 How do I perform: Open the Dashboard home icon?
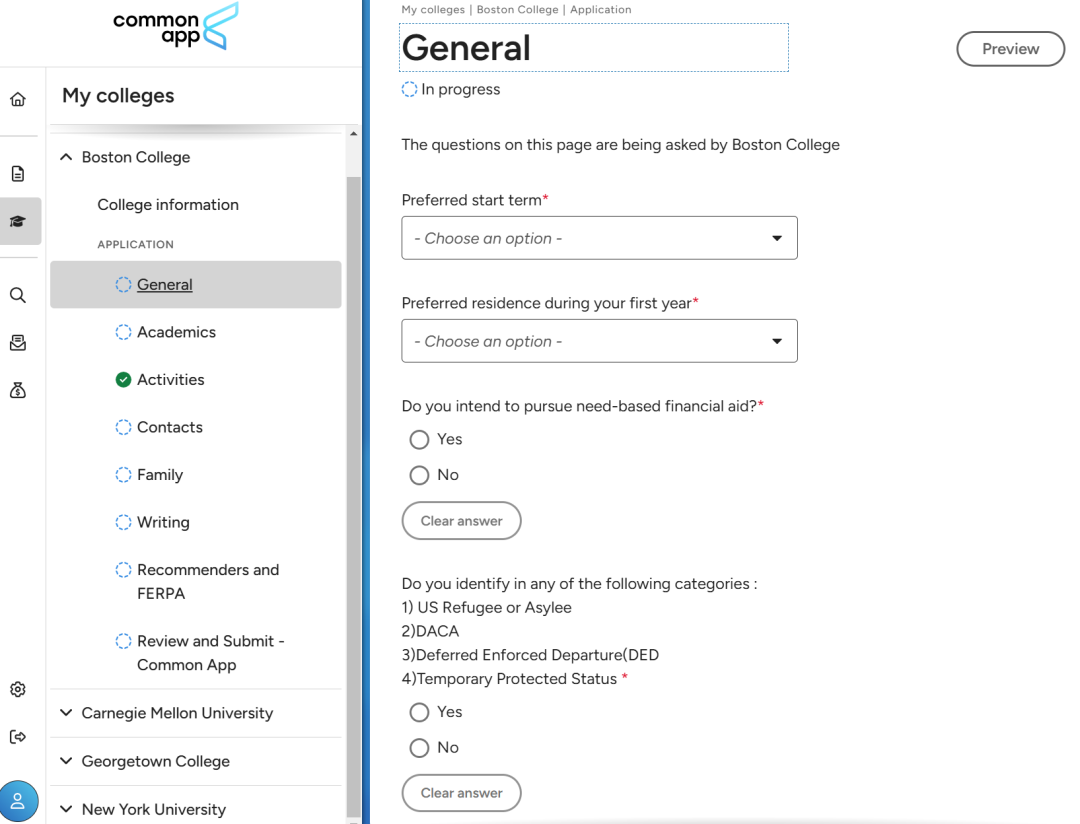(18, 99)
